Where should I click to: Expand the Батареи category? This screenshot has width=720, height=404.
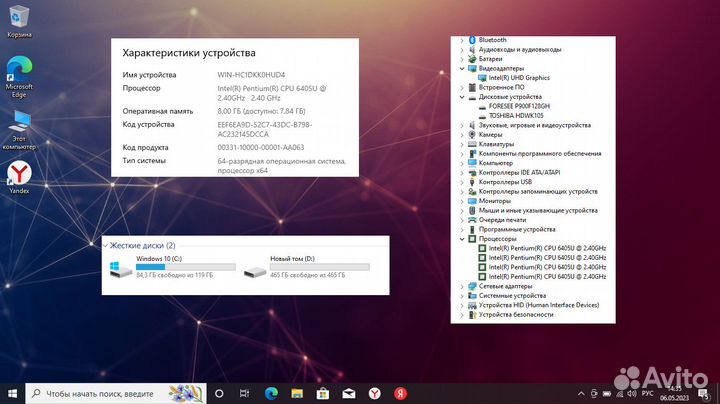coord(462,59)
